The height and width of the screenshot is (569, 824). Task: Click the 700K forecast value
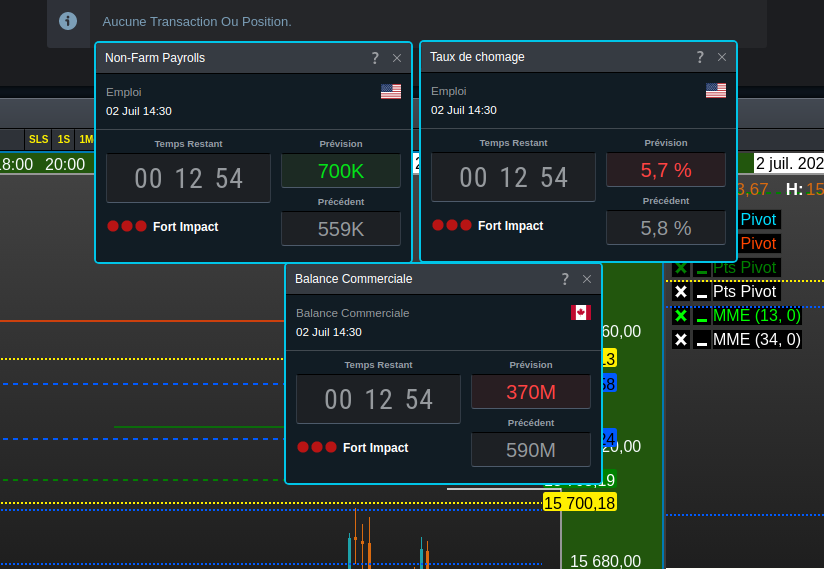point(341,171)
